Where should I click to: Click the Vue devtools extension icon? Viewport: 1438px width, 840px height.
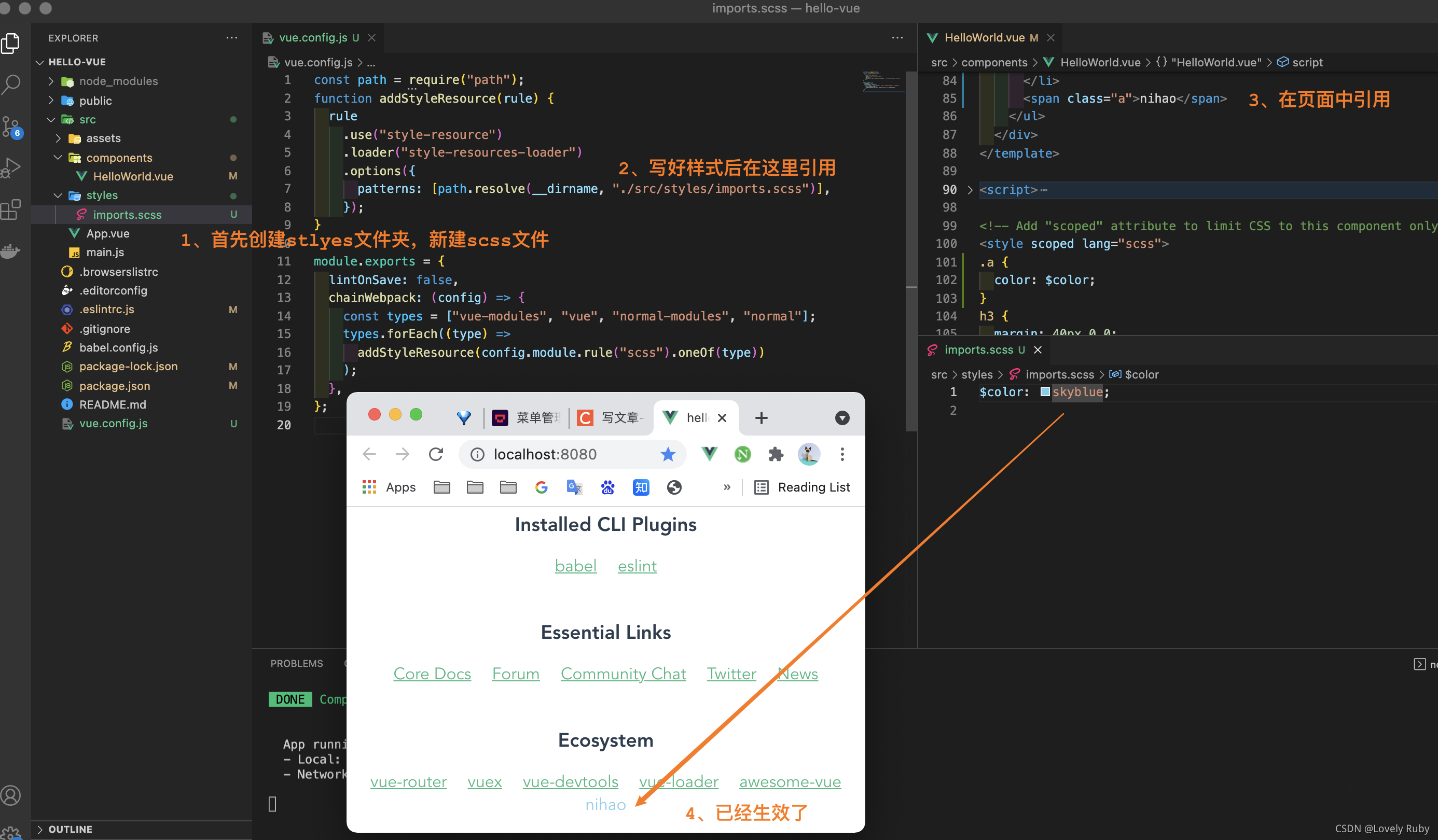[x=709, y=454]
